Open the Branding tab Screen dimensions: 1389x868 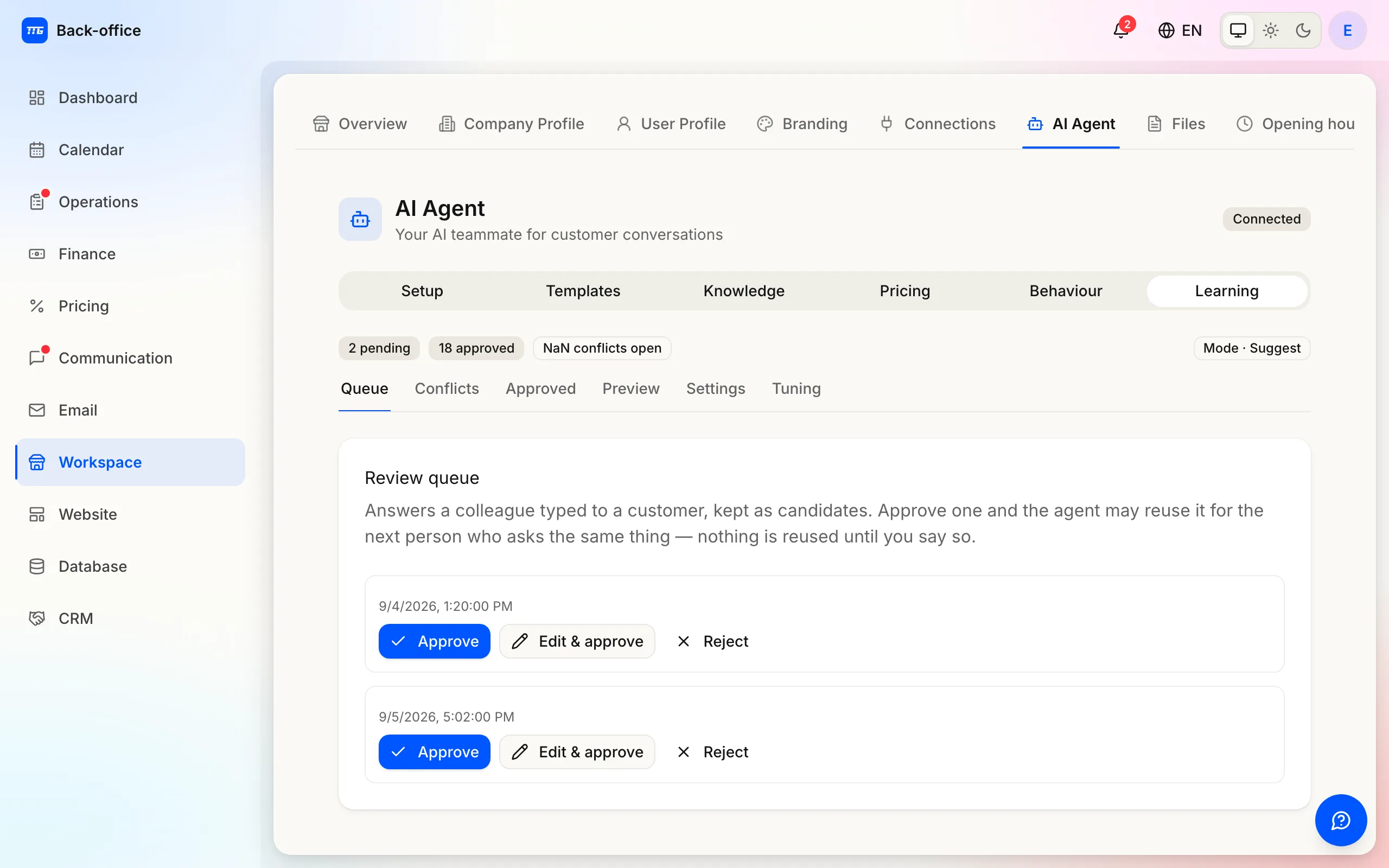click(802, 124)
